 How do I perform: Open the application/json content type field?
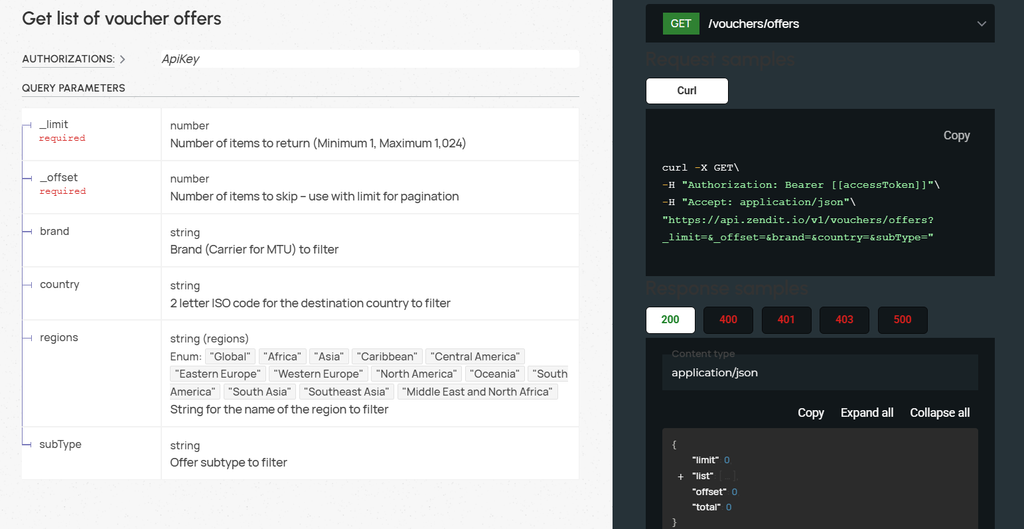tap(820, 373)
